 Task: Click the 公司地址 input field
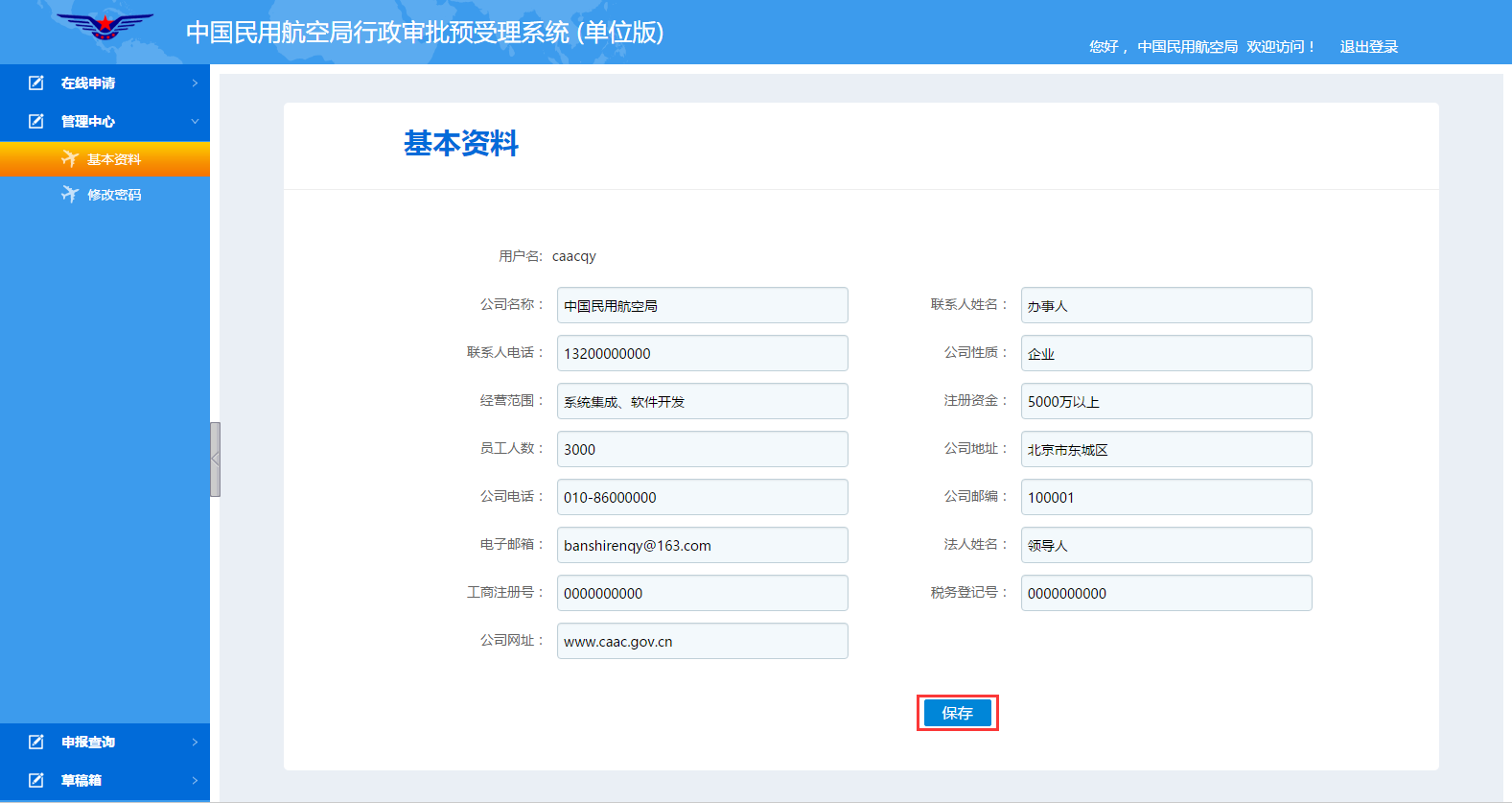(1167, 449)
